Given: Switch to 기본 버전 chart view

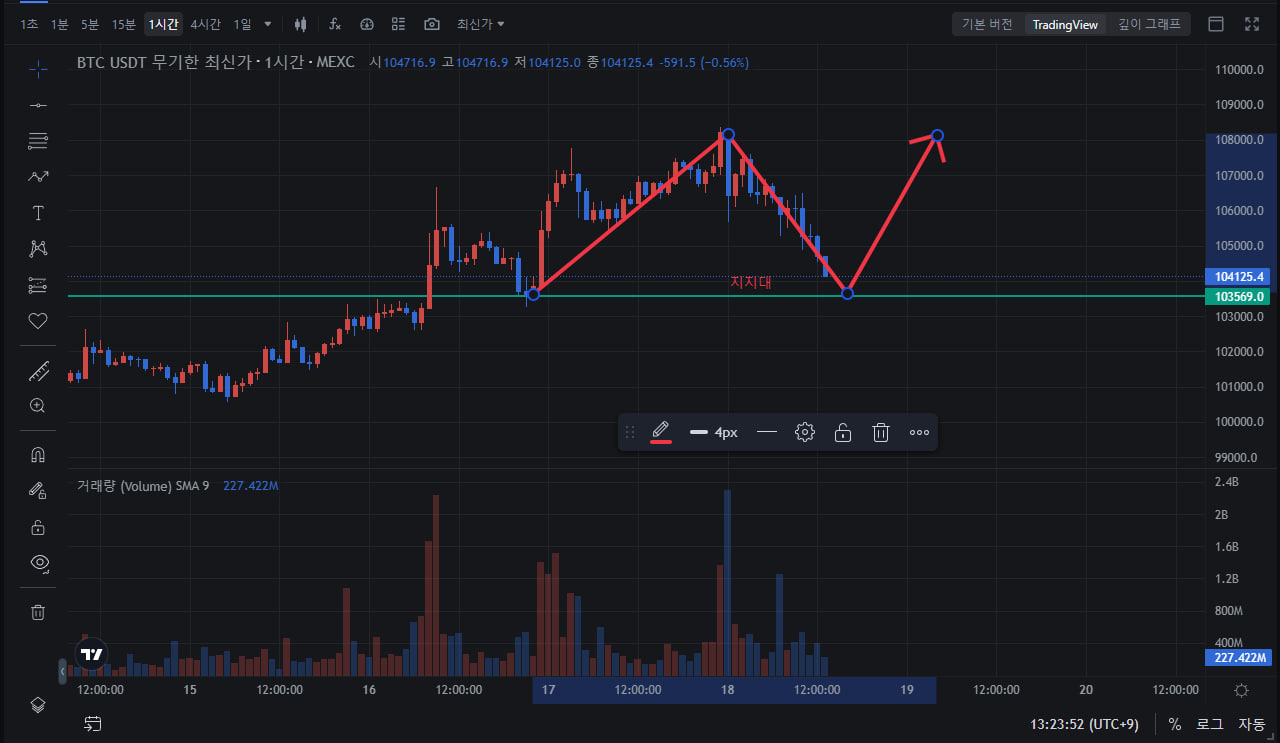Looking at the screenshot, I should [987, 24].
